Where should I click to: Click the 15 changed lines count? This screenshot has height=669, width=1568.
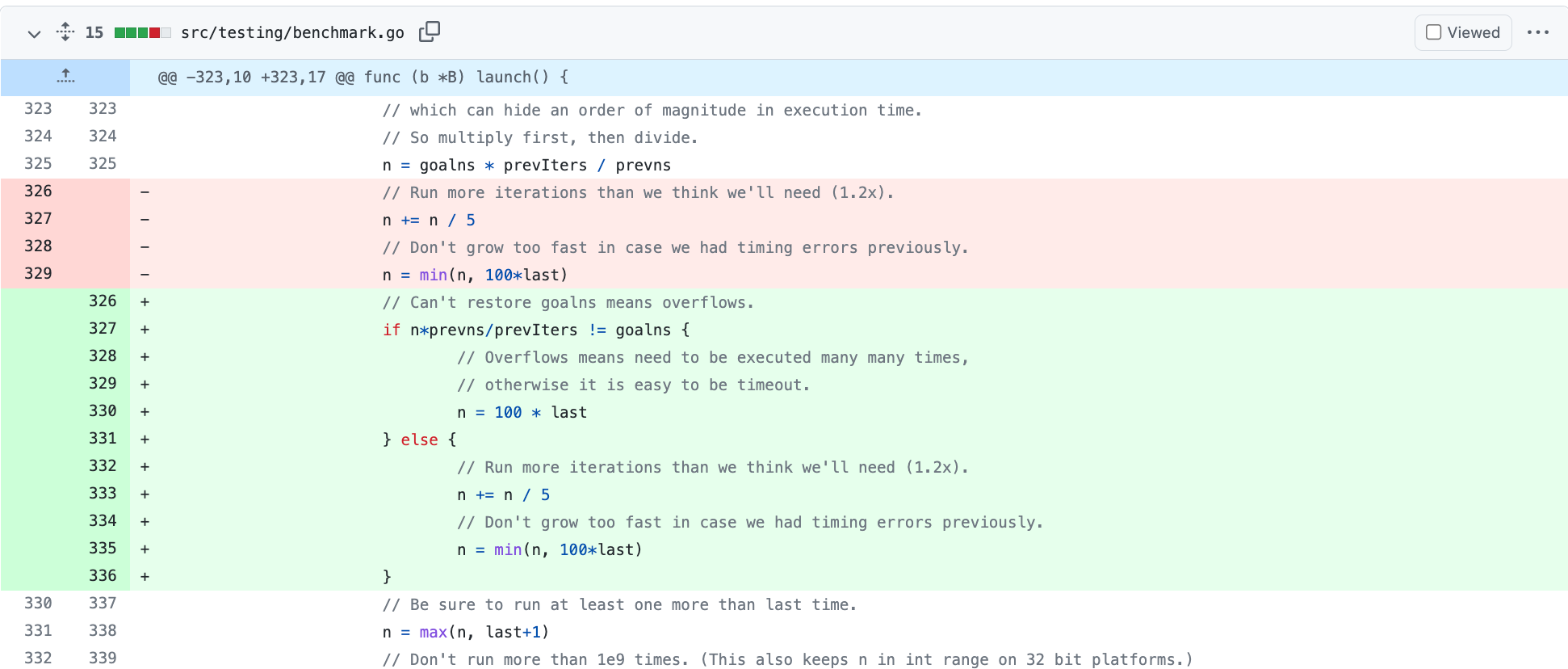94,32
